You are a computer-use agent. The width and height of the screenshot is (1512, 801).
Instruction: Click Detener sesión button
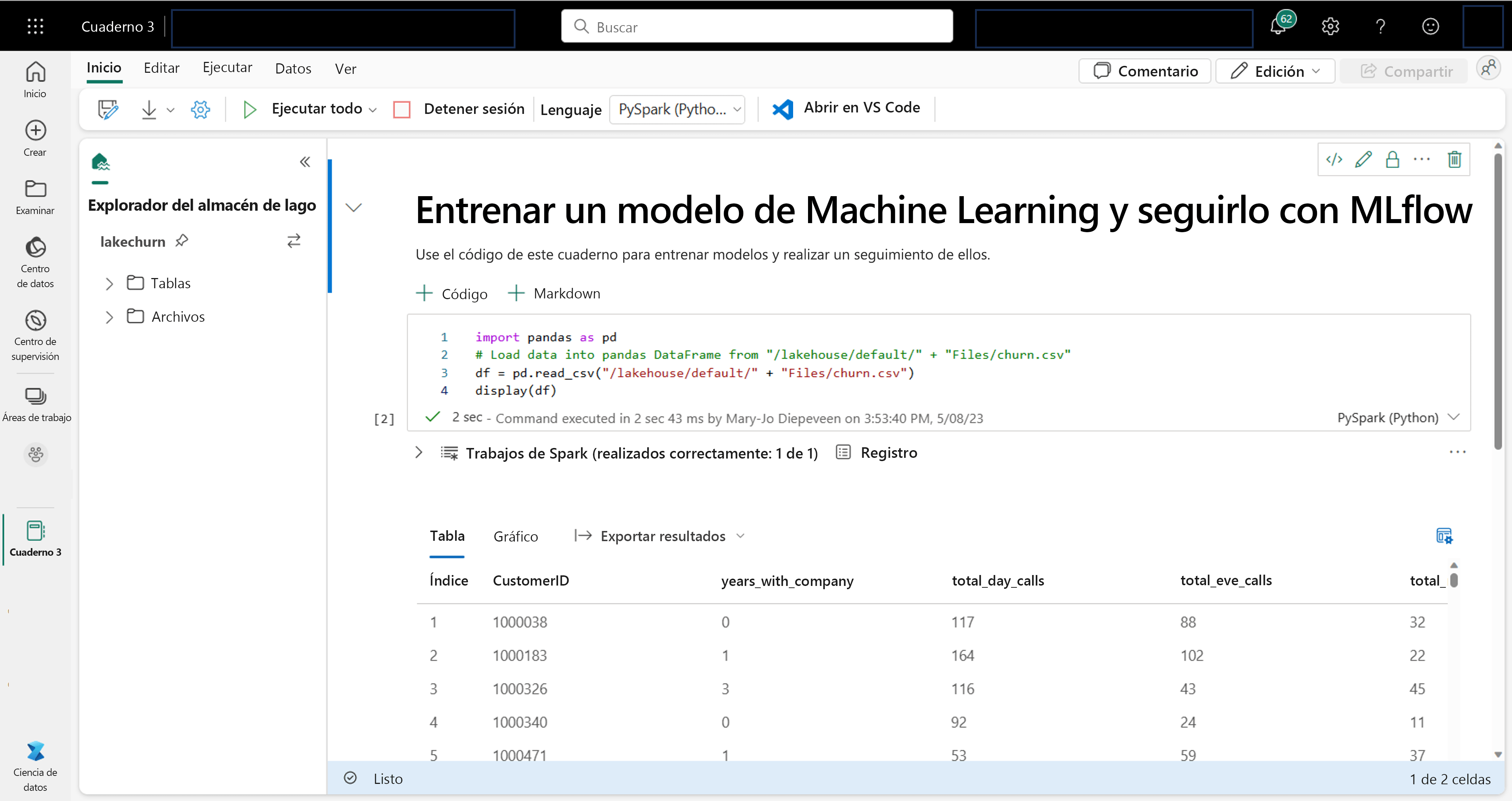coord(459,109)
